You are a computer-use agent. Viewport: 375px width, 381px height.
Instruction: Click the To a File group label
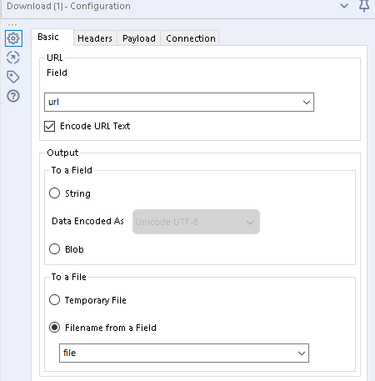pos(69,277)
